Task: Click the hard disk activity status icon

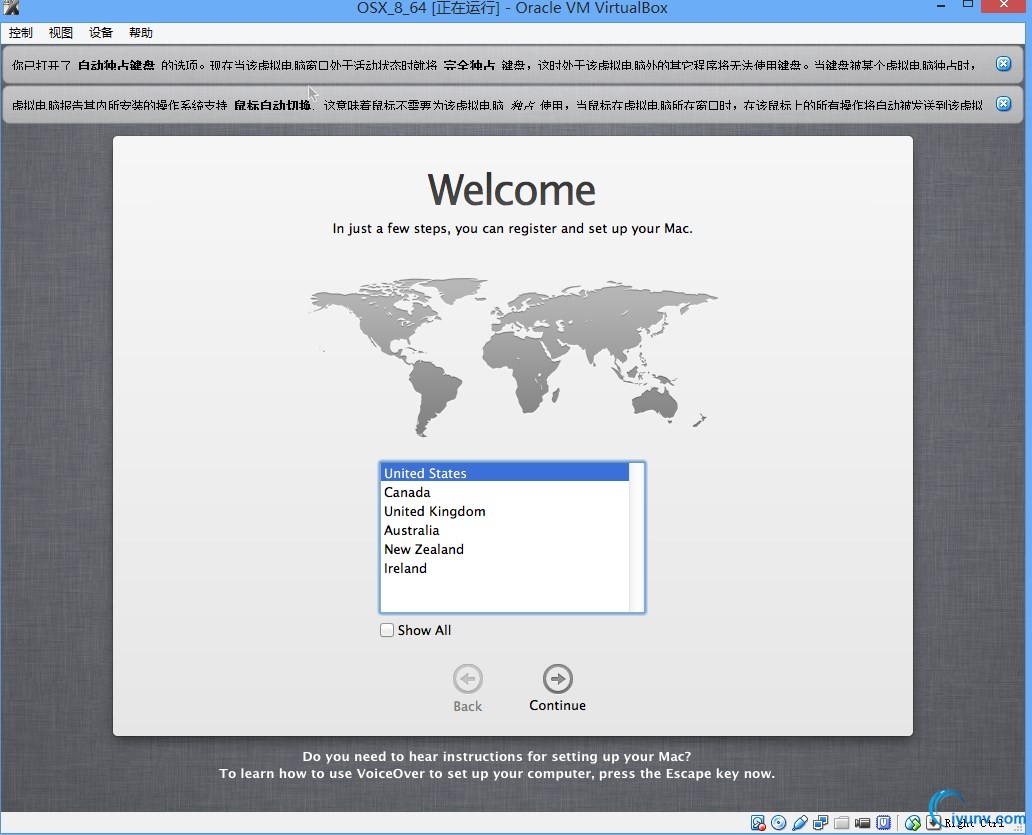Action: coord(758,822)
